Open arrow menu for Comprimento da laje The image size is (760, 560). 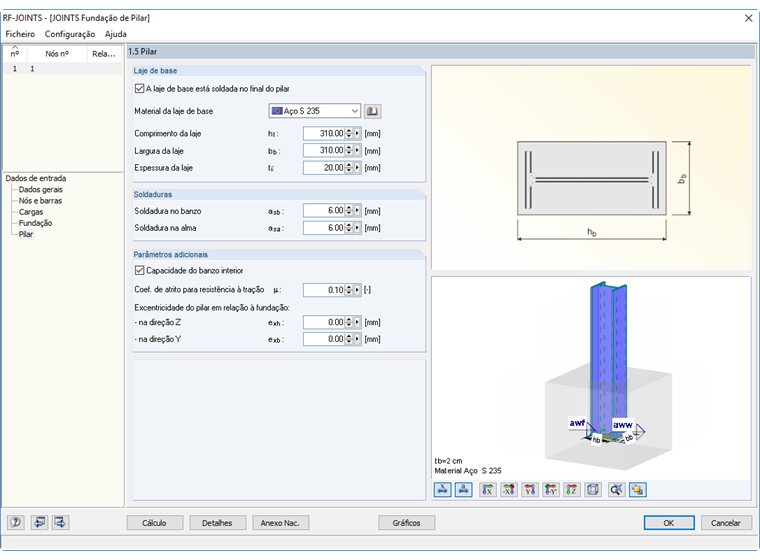(x=357, y=133)
